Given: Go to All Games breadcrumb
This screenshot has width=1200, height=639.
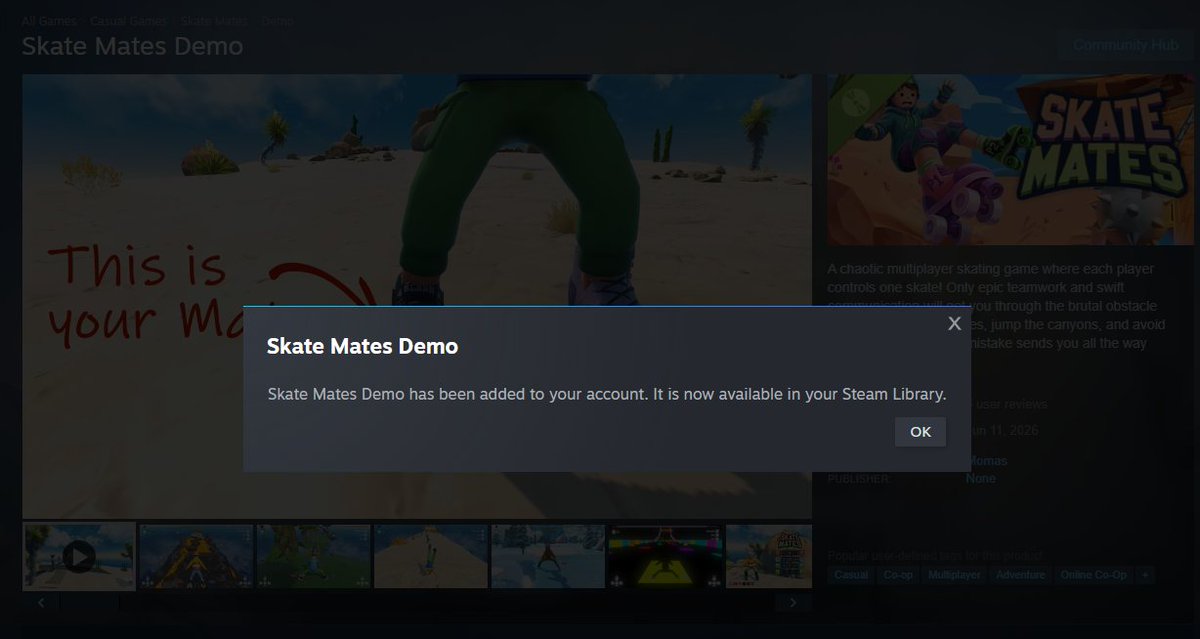Looking at the screenshot, I should tap(49, 20).
